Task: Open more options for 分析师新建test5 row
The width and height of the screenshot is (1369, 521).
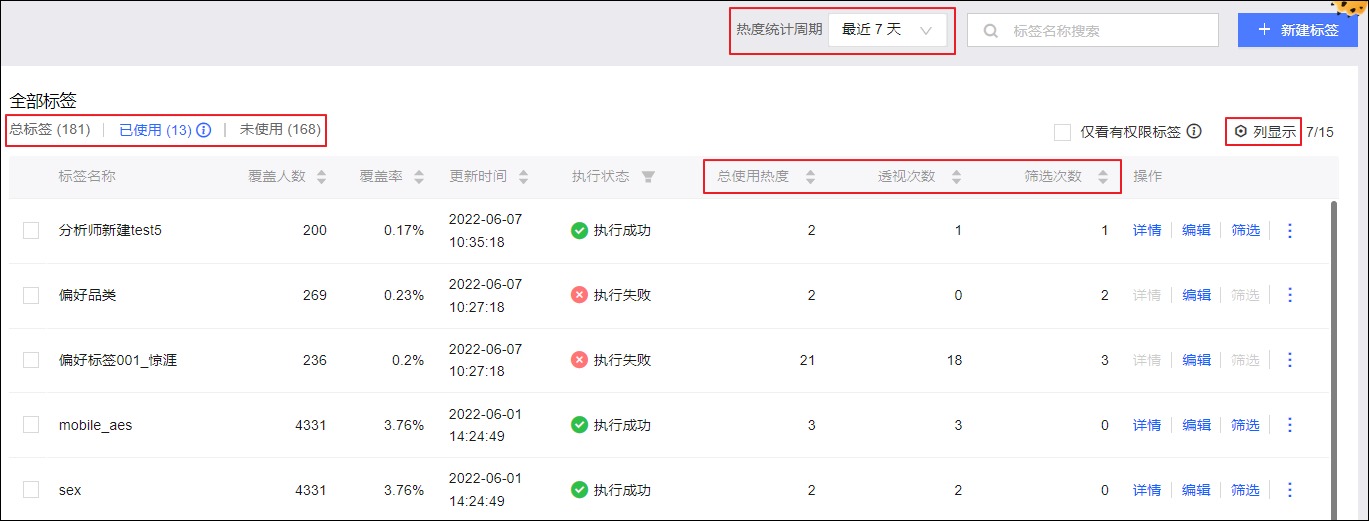Action: click(x=1289, y=231)
